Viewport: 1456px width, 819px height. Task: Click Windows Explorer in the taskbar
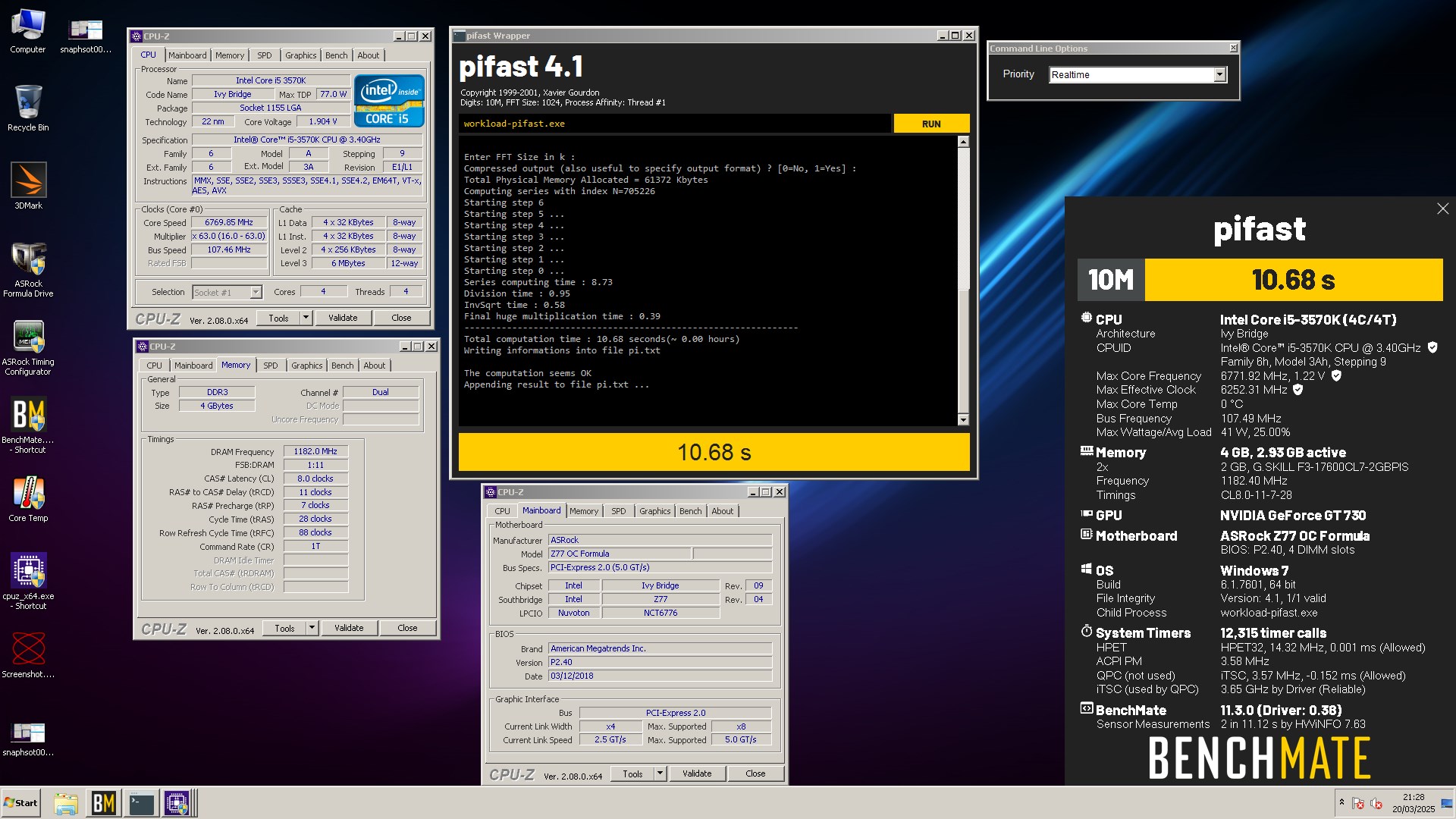[x=66, y=803]
